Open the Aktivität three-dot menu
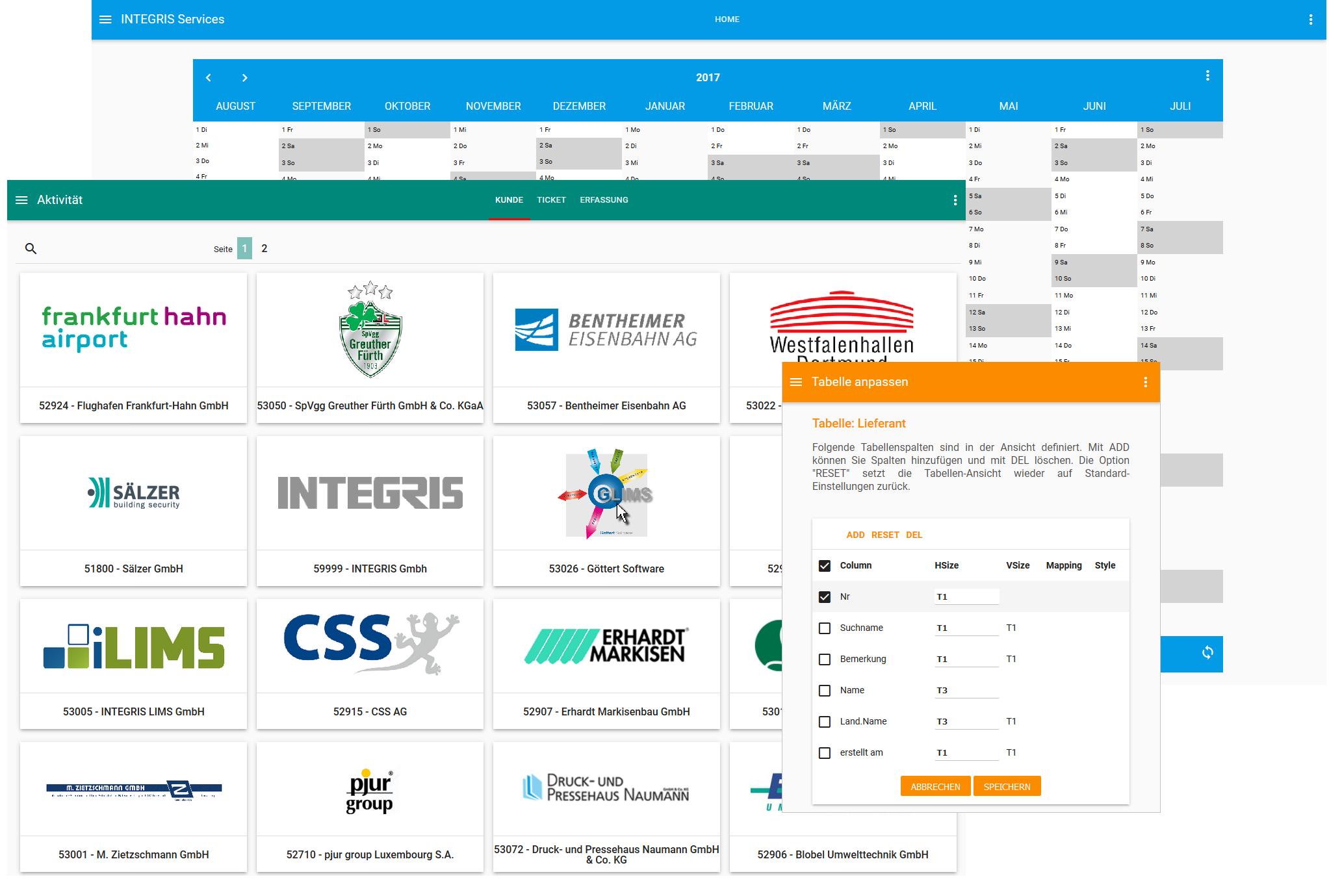The height and width of the screenshot is (896, 1329). pyautogui.click(x=955, y=200)
